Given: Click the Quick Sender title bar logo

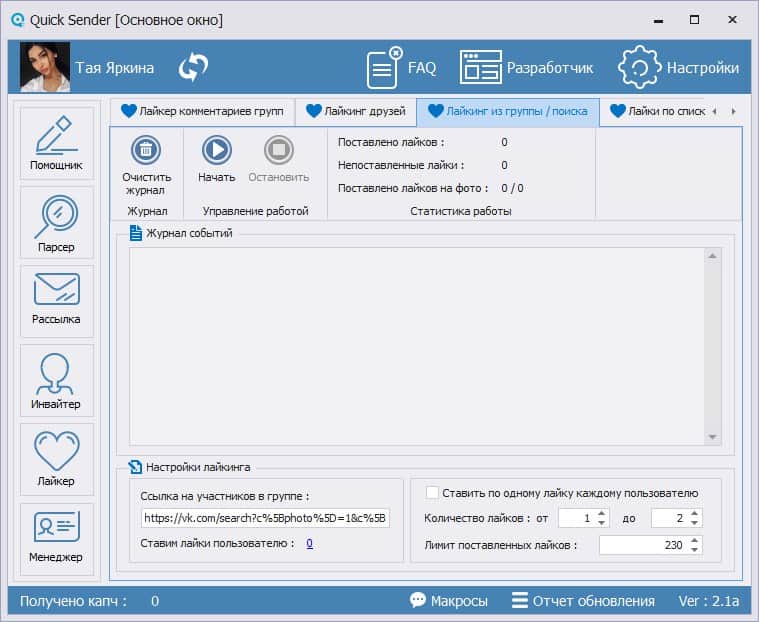Looking at the screenshot, I should tap(18, 20).
